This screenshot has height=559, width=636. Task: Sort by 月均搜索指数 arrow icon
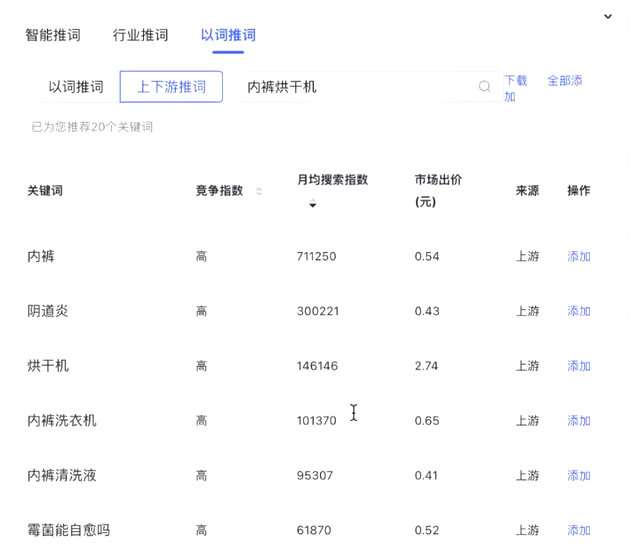312,203
